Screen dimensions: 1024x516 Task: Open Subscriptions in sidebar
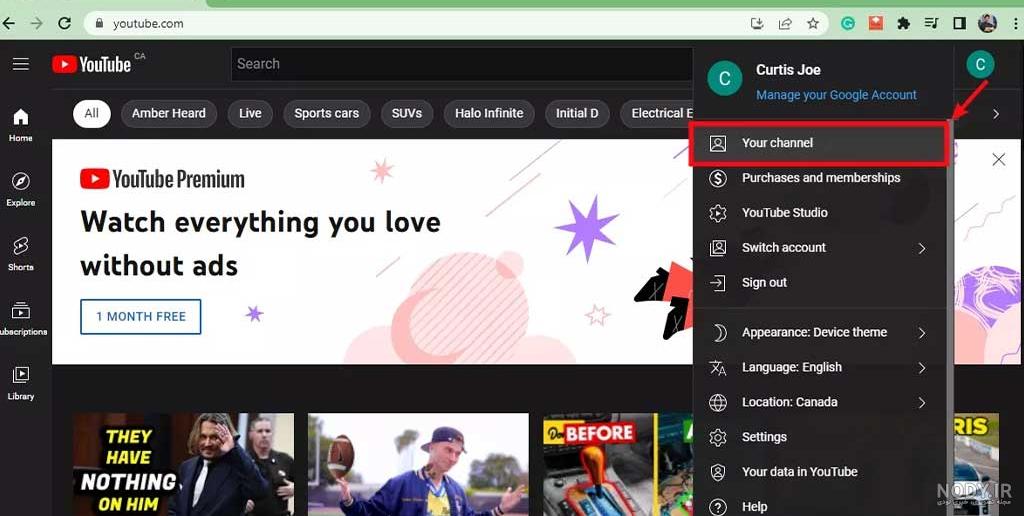pos(22,318)
